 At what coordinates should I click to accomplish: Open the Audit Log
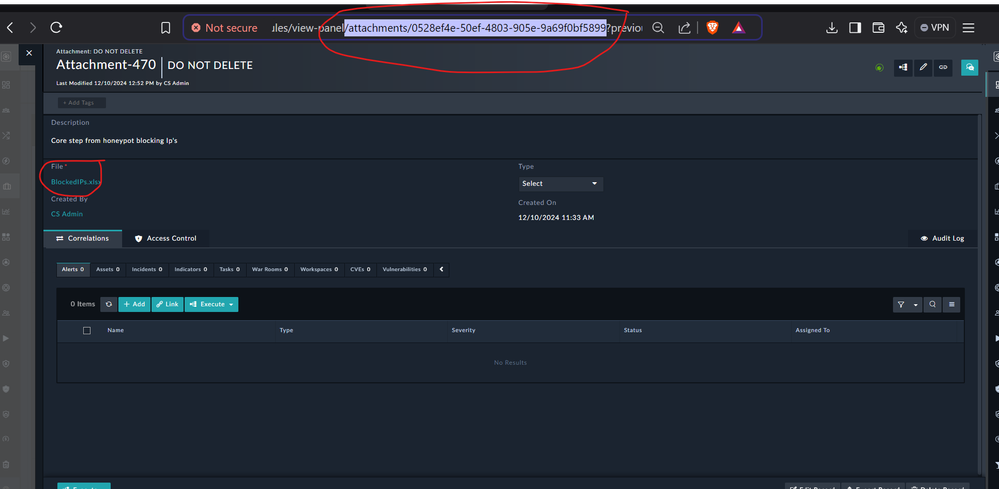pos(942,239)
